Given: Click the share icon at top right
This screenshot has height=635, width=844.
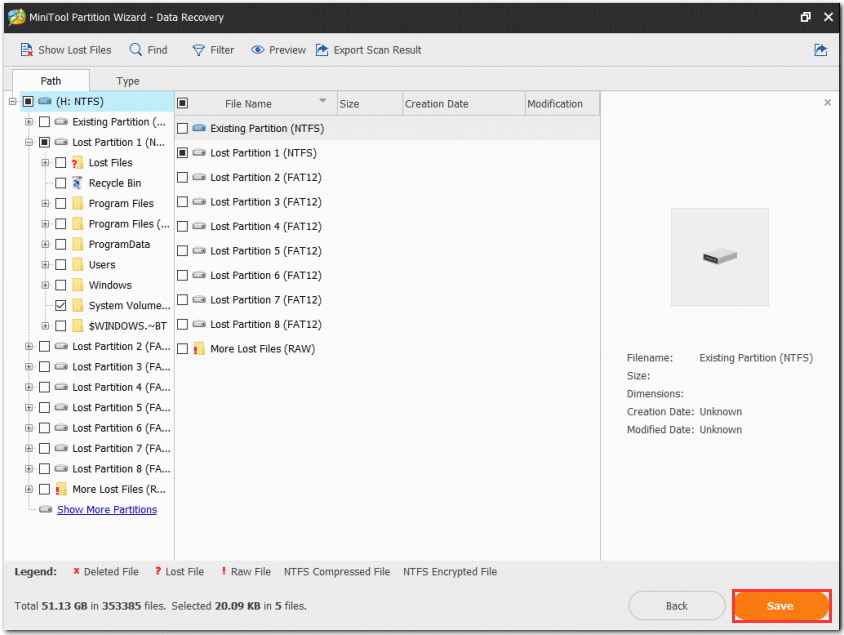Looking at the screenshot, I should pyautogui.click(x=821, y=49).
